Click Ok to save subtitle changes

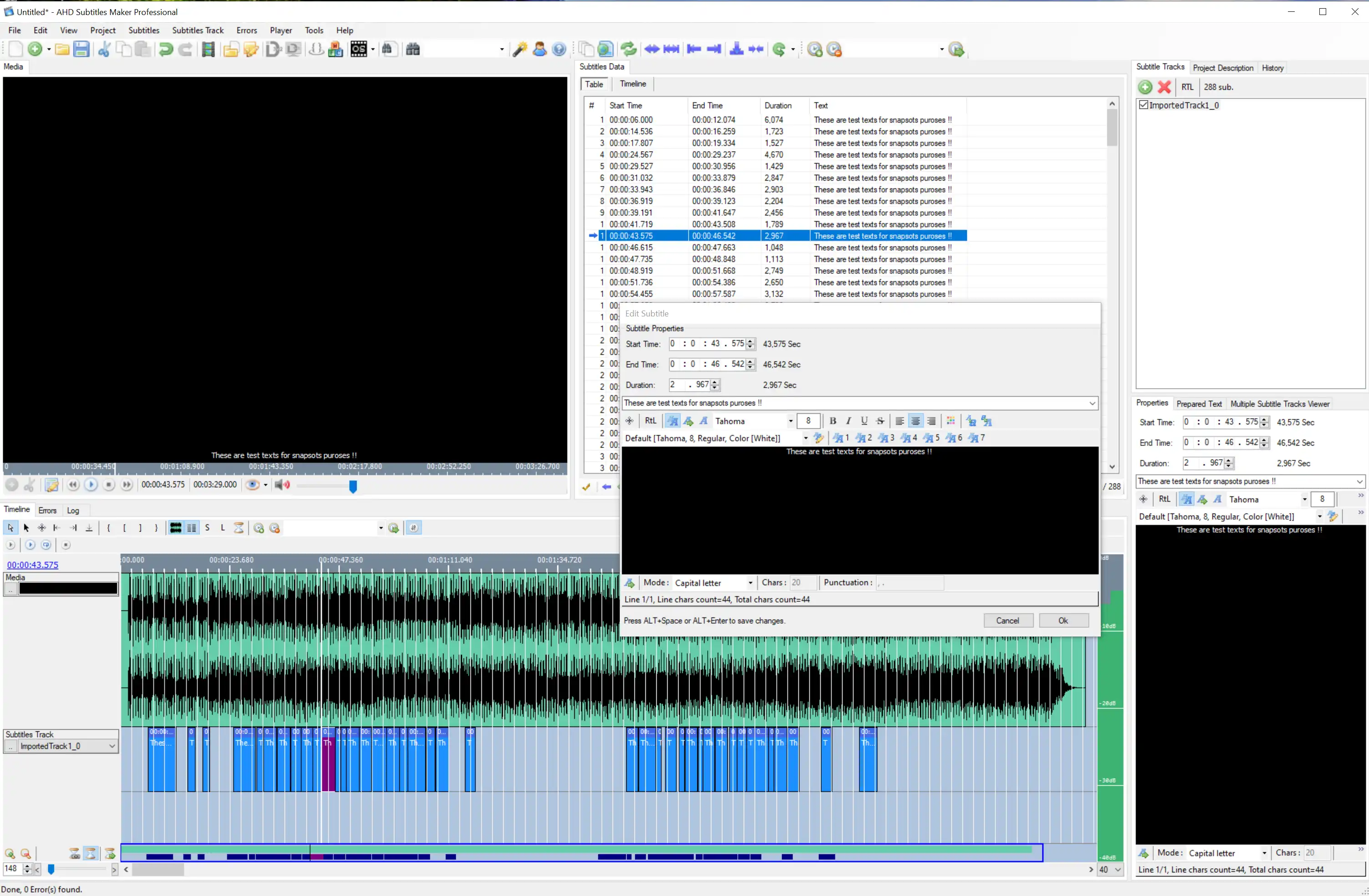point(1063,620)
